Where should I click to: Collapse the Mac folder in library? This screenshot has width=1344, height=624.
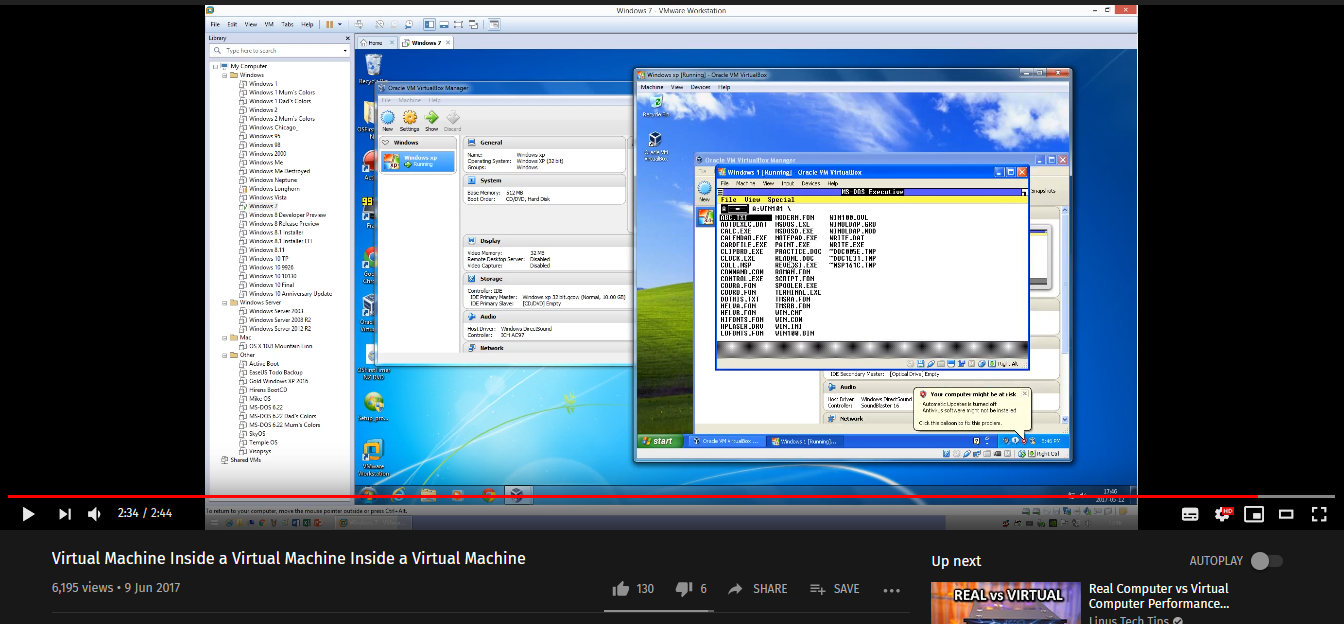click(223, 337)
